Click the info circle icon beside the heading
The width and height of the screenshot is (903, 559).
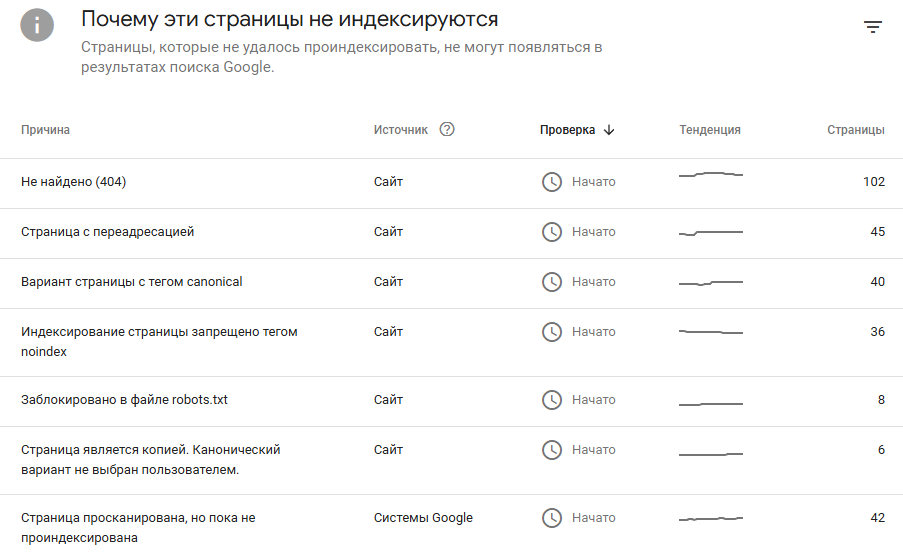[37, 25]
